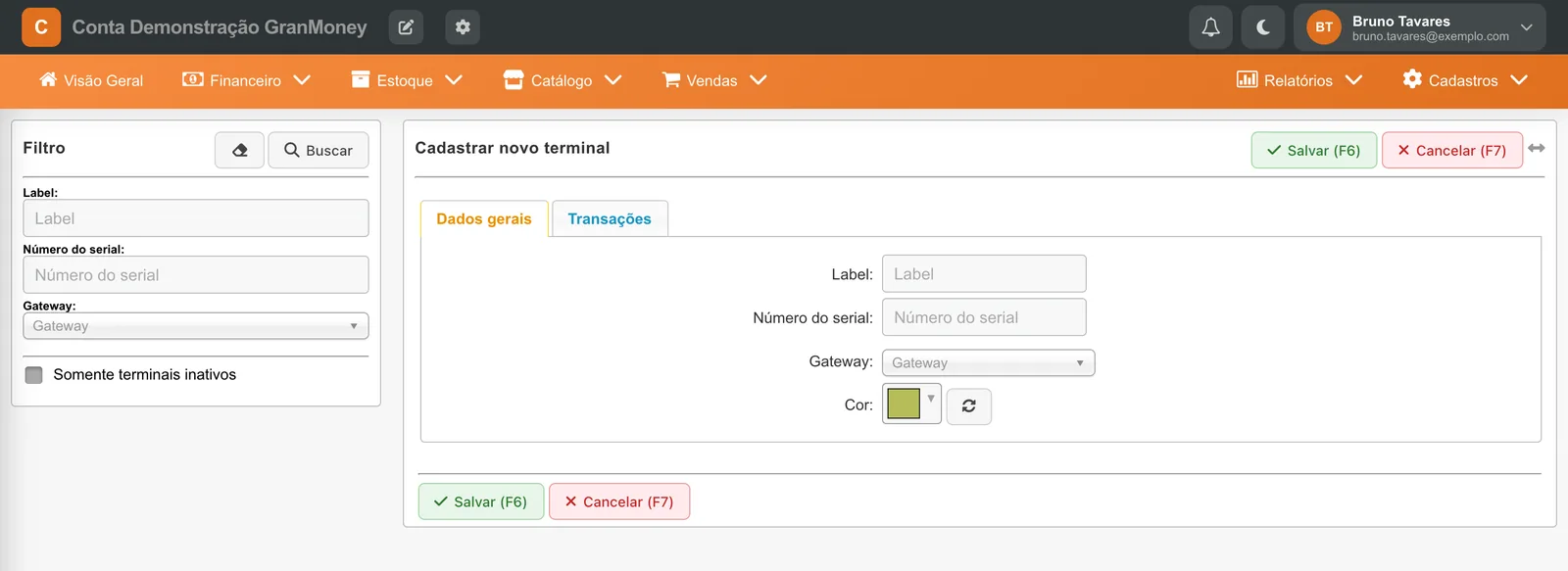Click the top Salvar (F6) button
Image resolution: width=1568 pixels, height=571 pixels.
click(x=1313, y=150)
